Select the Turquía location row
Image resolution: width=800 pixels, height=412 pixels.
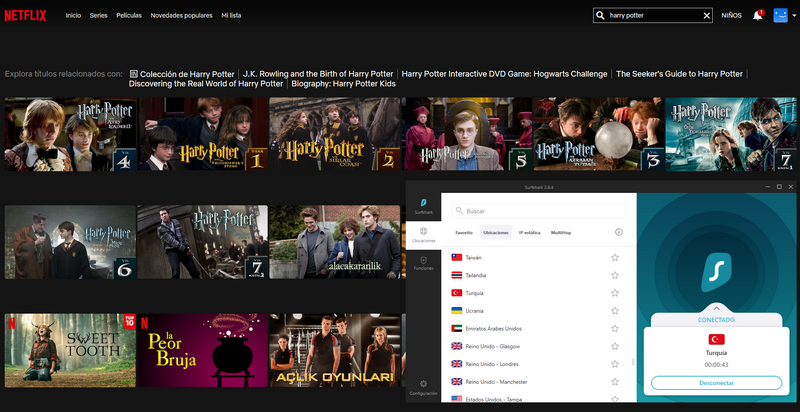(x=538, y=293)
